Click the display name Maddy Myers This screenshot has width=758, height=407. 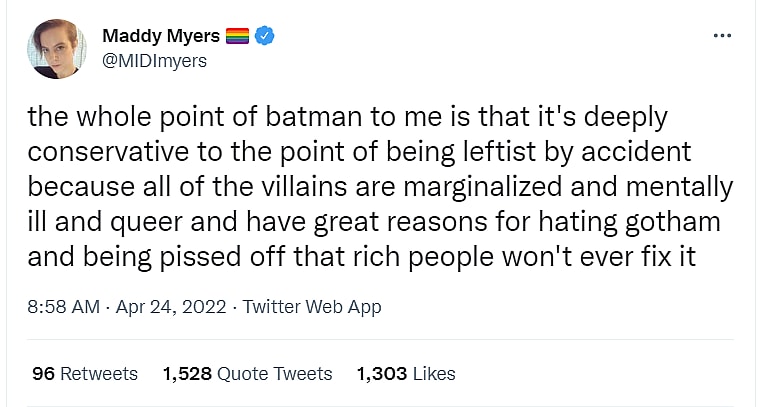(159, 37)
